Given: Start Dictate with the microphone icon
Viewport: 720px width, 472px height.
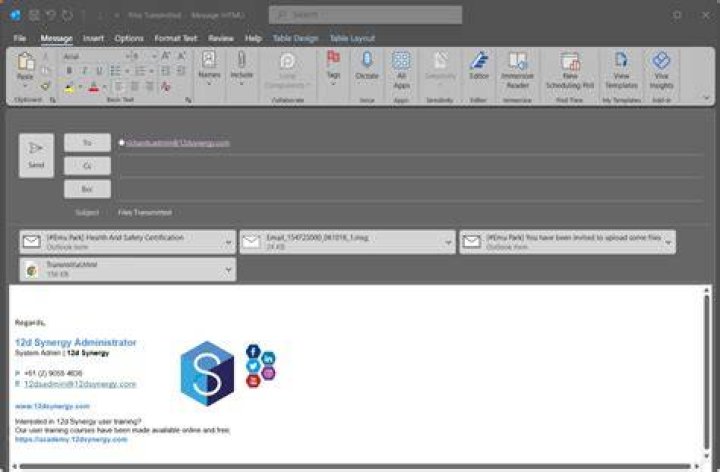Looking at the screenshot, I should pyautogui.click(x=367, y=65).
